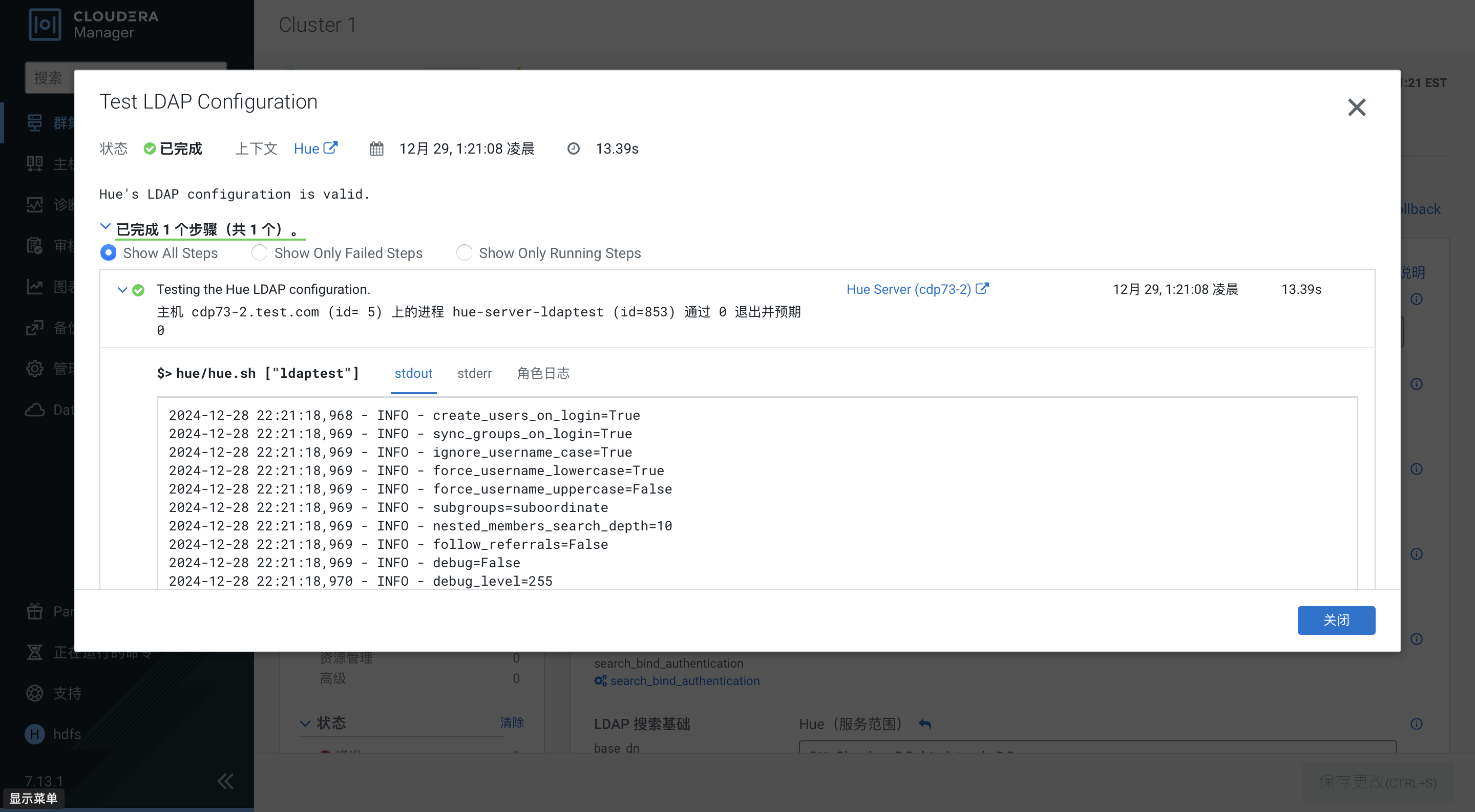Select Show Only Running Steps option

465,252
